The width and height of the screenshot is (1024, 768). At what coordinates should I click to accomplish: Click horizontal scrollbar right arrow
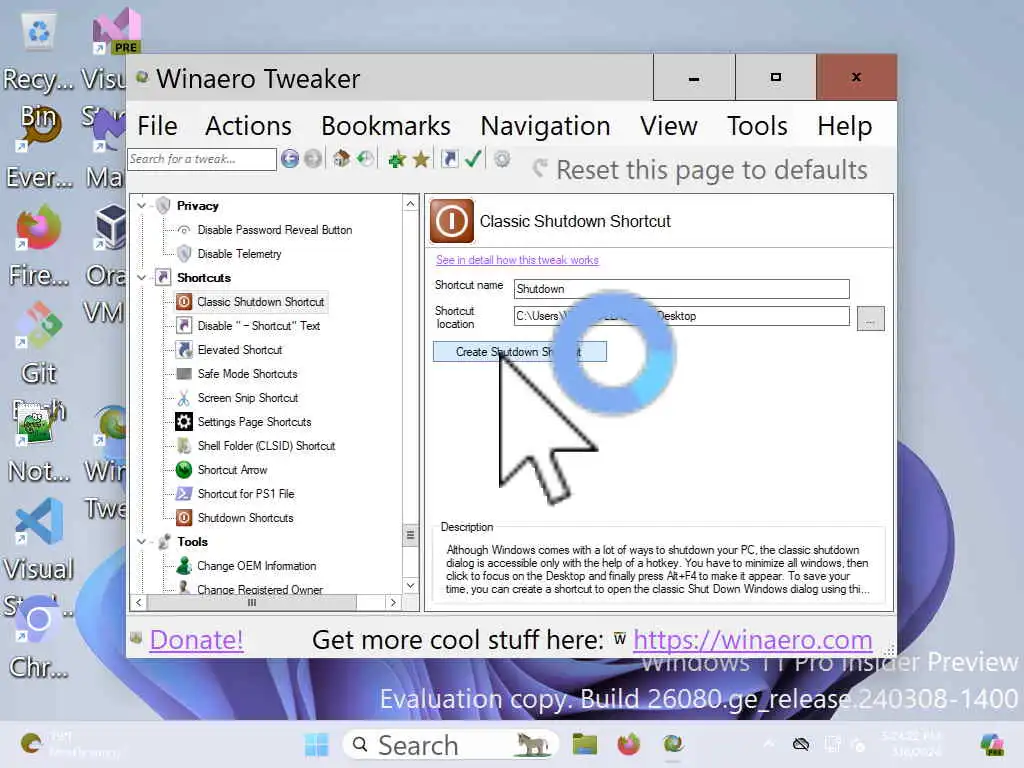click(x=392, y=602)
